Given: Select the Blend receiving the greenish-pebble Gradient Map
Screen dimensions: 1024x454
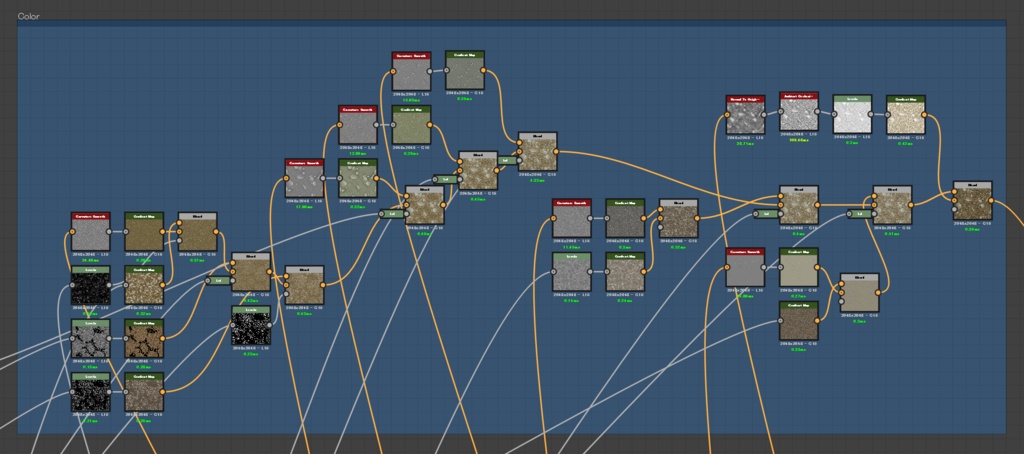Looking at the screenshot, I should coord(424,205).
